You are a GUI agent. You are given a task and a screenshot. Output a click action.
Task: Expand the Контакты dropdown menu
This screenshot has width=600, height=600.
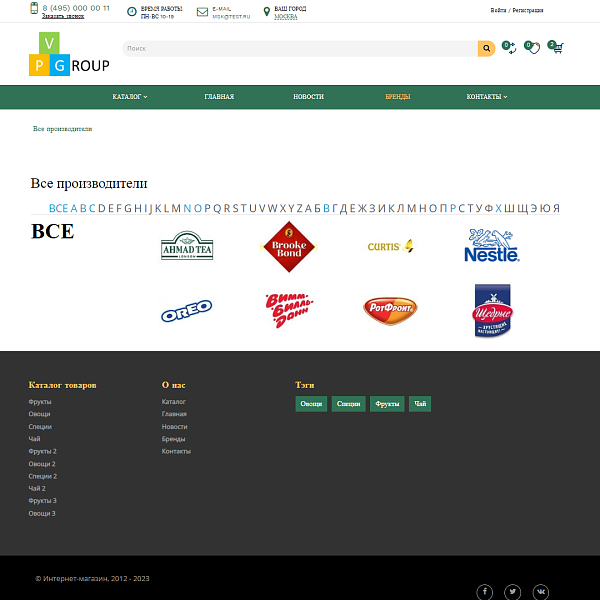486,97
